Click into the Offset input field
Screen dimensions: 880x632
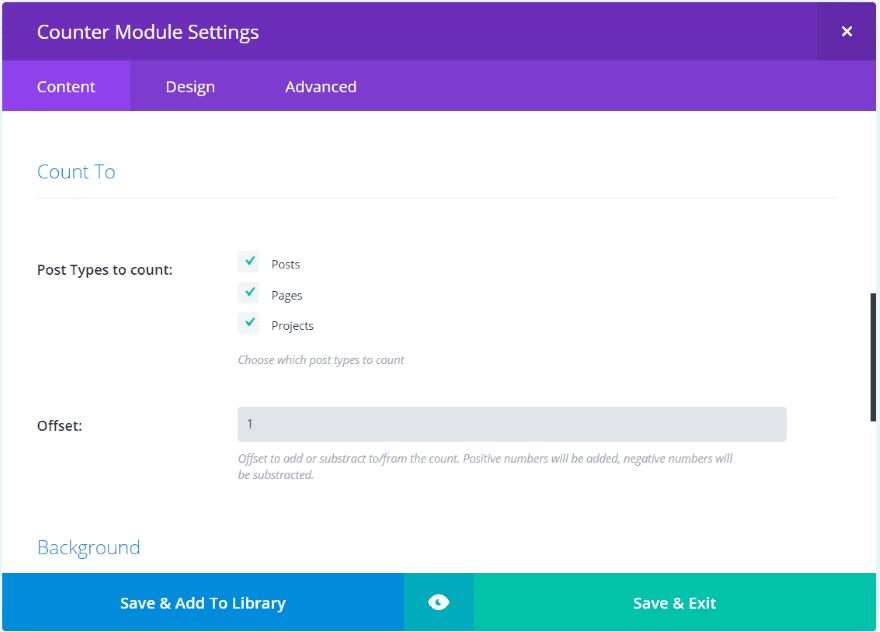(511, 424)
